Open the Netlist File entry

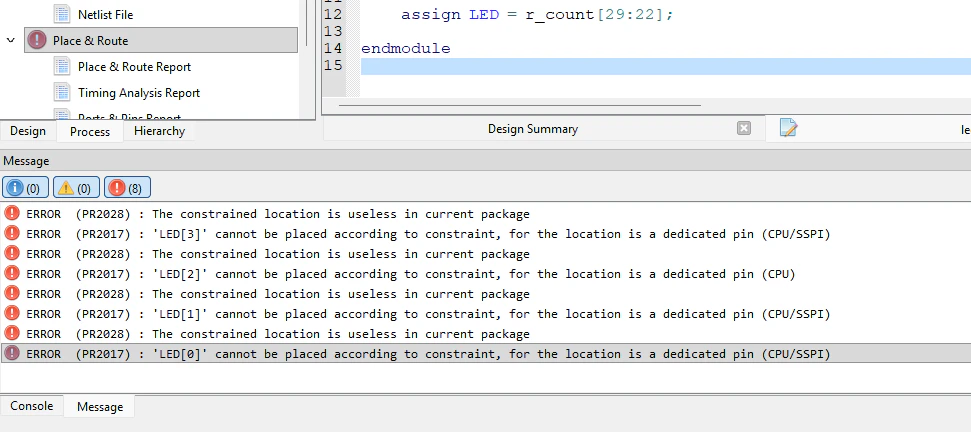(x=105, y=14)
